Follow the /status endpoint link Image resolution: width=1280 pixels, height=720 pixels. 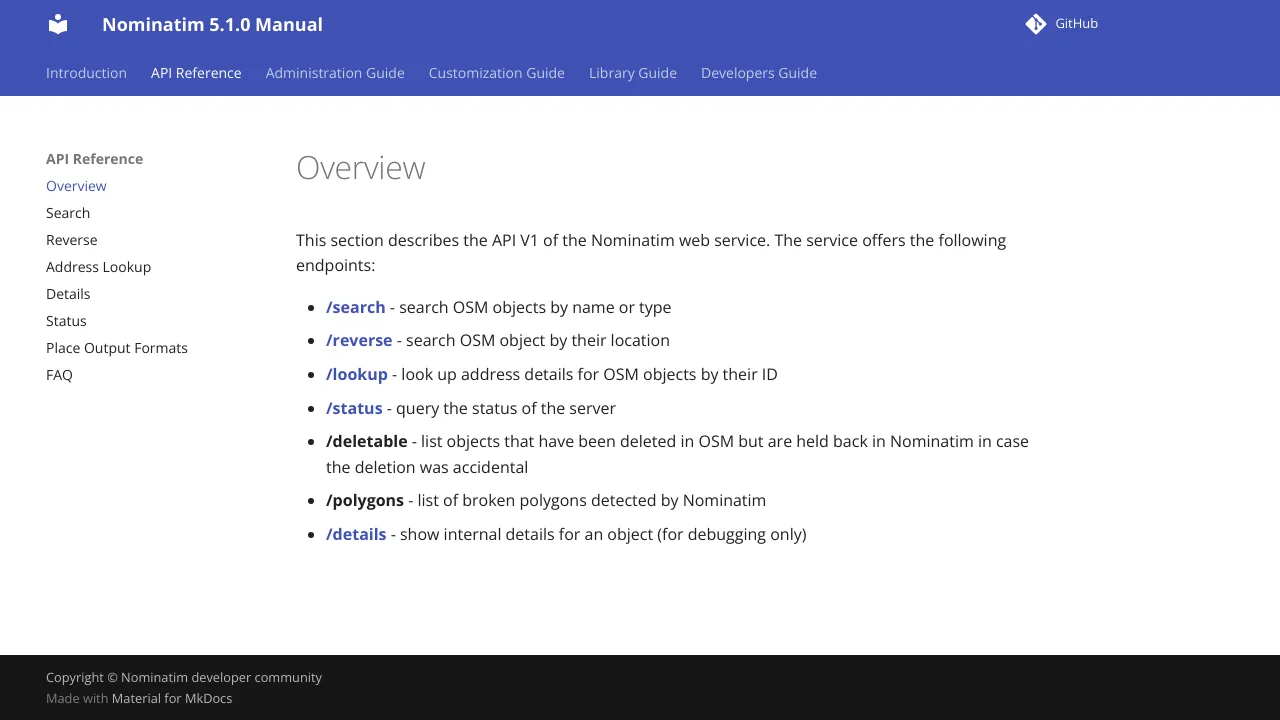point(354,408)
